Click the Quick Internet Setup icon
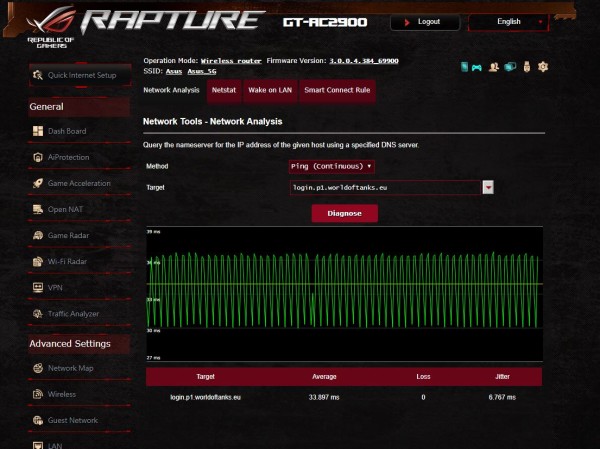This screenshot has height=449, width=600. pos(38,75)
